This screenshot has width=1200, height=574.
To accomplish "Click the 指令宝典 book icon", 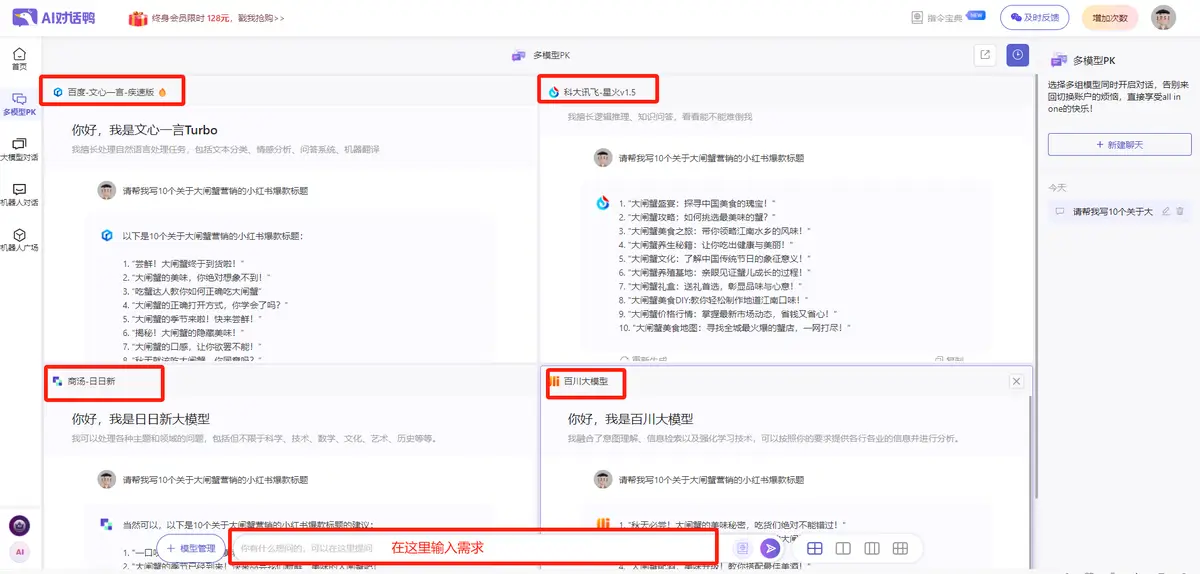I will click(917, 18).
